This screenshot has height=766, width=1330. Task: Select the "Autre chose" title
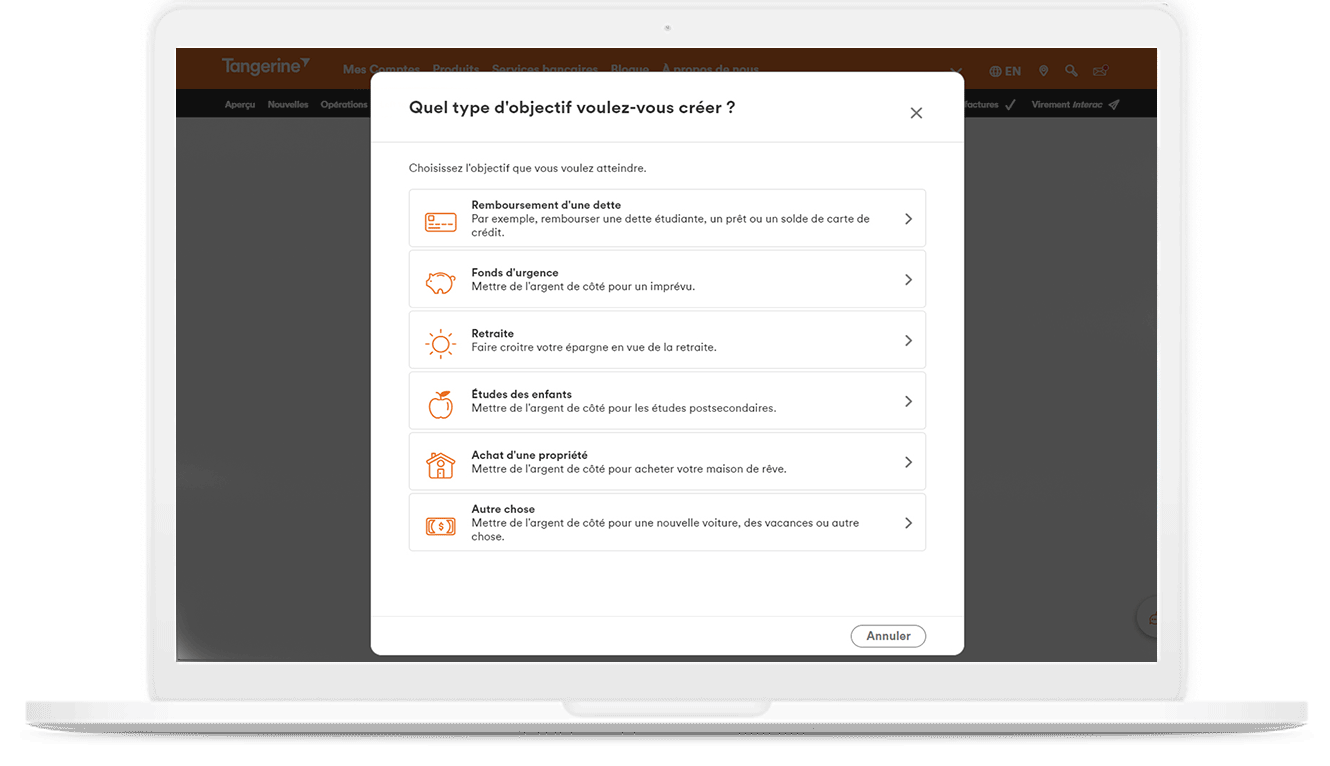pyautogui.click(x=503, y=509)
